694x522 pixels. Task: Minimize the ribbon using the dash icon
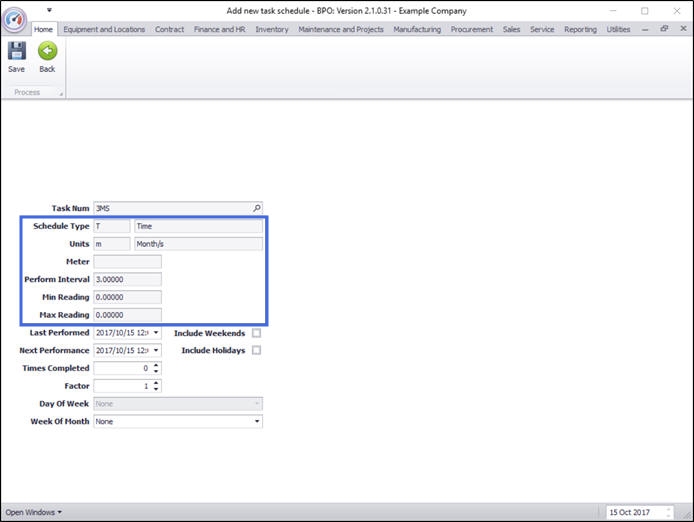(645, 29)
